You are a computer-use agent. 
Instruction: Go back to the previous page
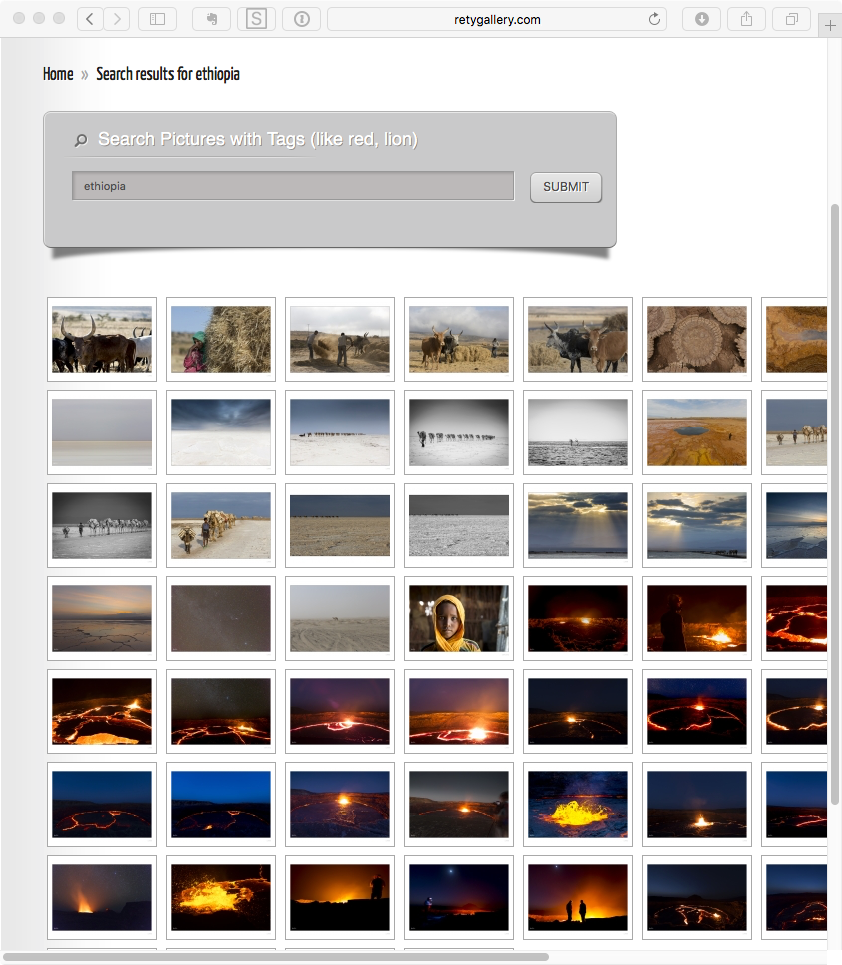coord(90,19)
